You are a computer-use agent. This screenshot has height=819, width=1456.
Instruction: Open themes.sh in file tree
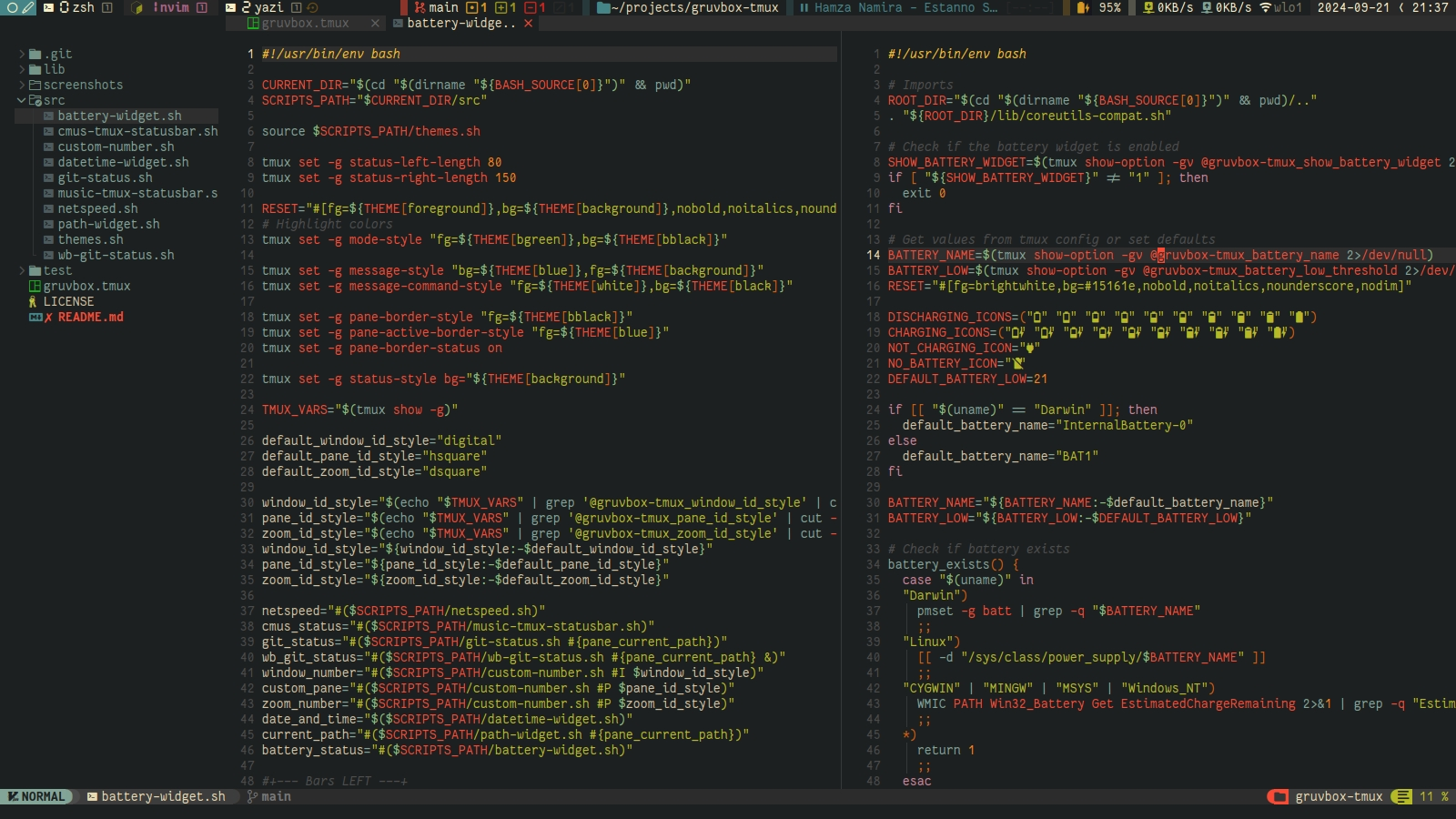pyautogui.click(x=90, y=239)
